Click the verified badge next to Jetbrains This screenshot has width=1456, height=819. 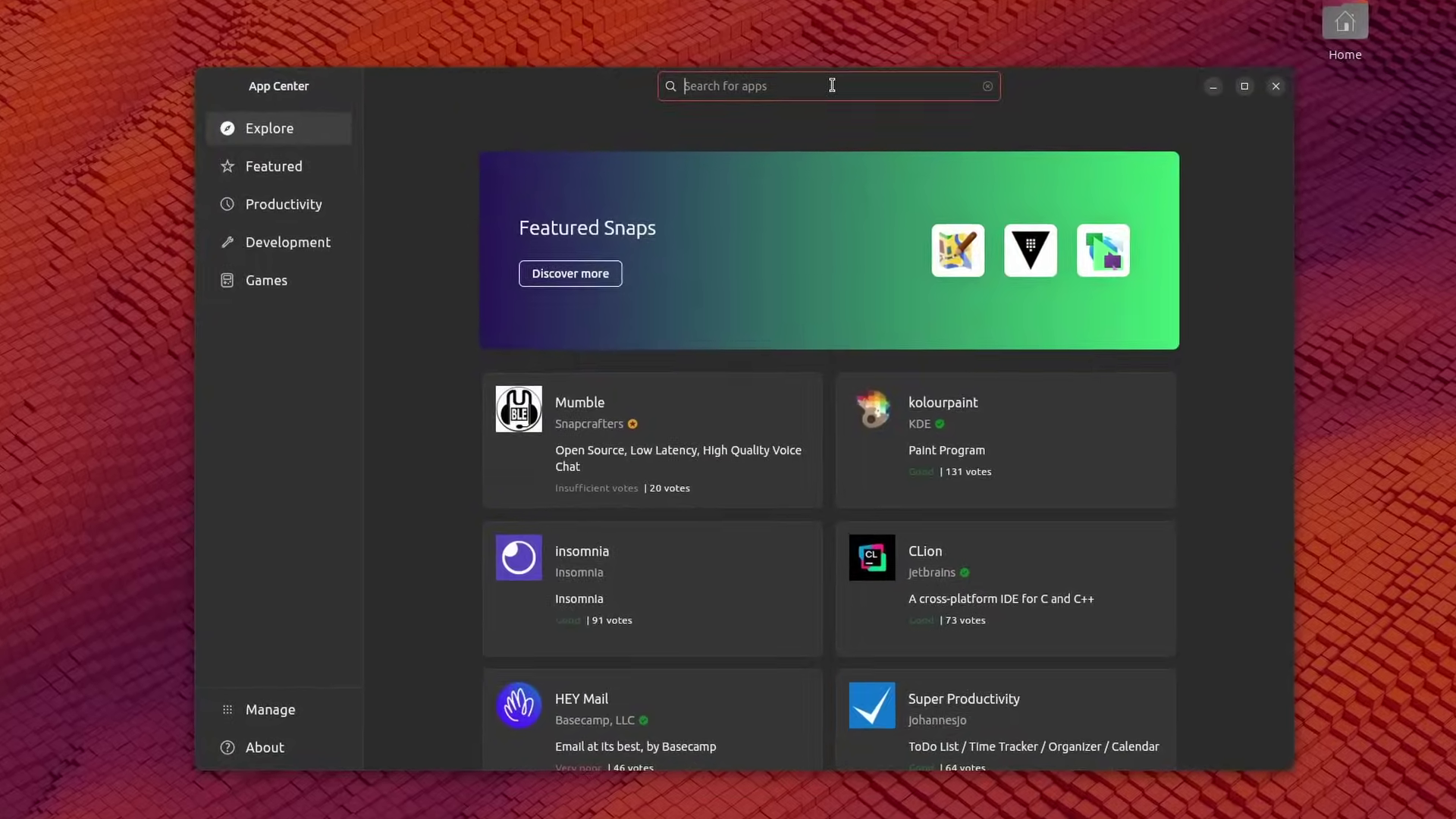point(965,573)
